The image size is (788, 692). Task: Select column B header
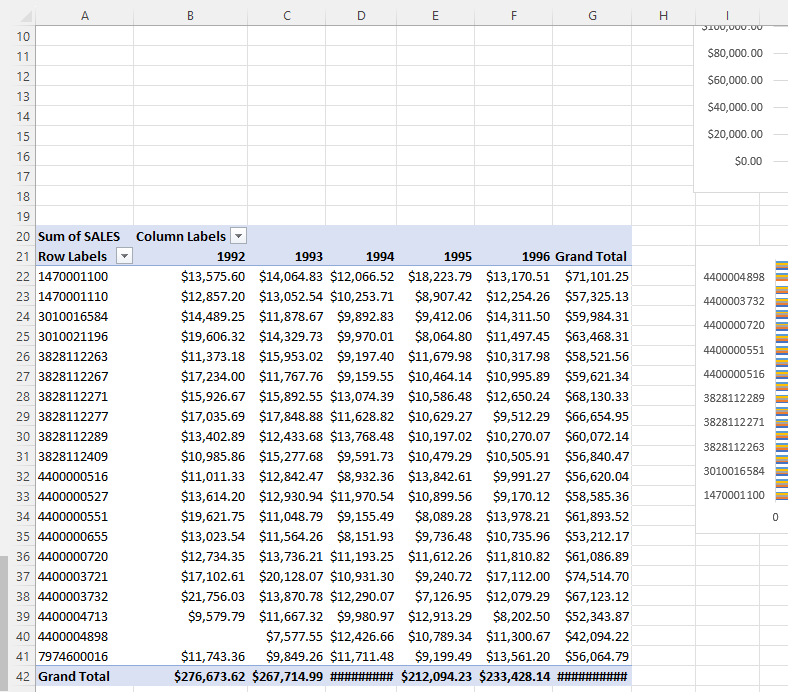pyautogui.click(x=190, y=15)
